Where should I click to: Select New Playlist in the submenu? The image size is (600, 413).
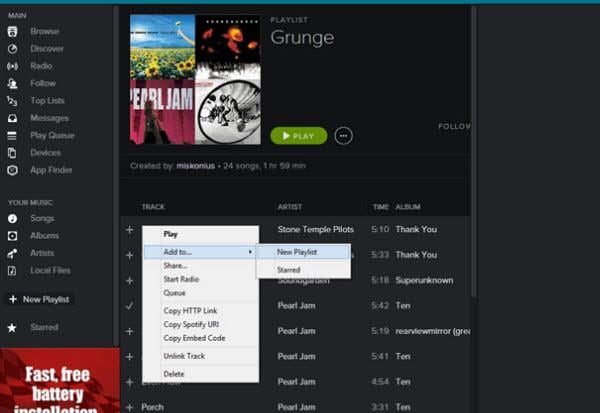(x=303, y=252)
